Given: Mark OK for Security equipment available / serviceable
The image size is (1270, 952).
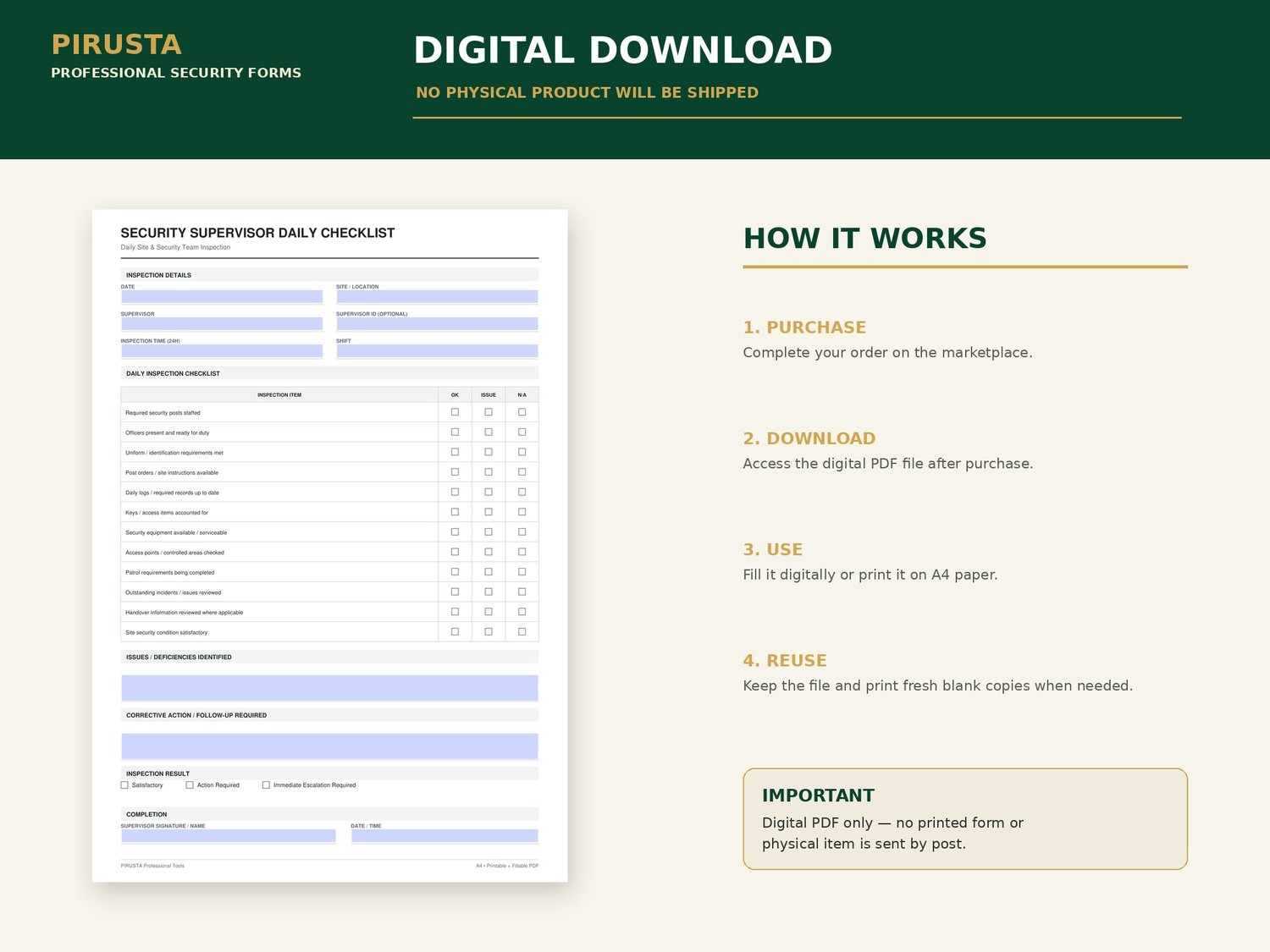Looking at the screenshot, I should click(x=455, y=532).
